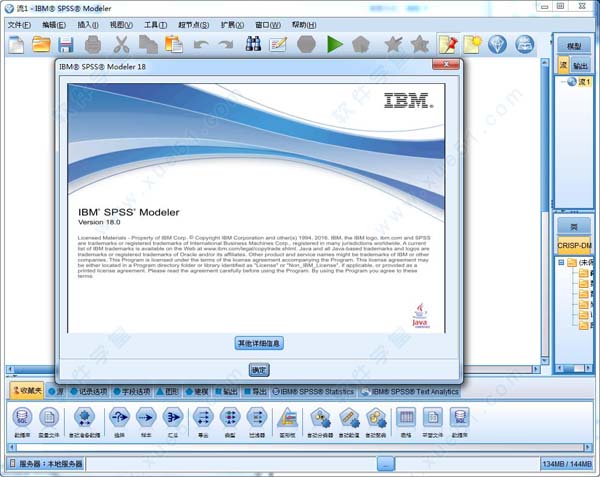Create a new stream from toolbar
The image size is (600, 477).
coord(16,45)
